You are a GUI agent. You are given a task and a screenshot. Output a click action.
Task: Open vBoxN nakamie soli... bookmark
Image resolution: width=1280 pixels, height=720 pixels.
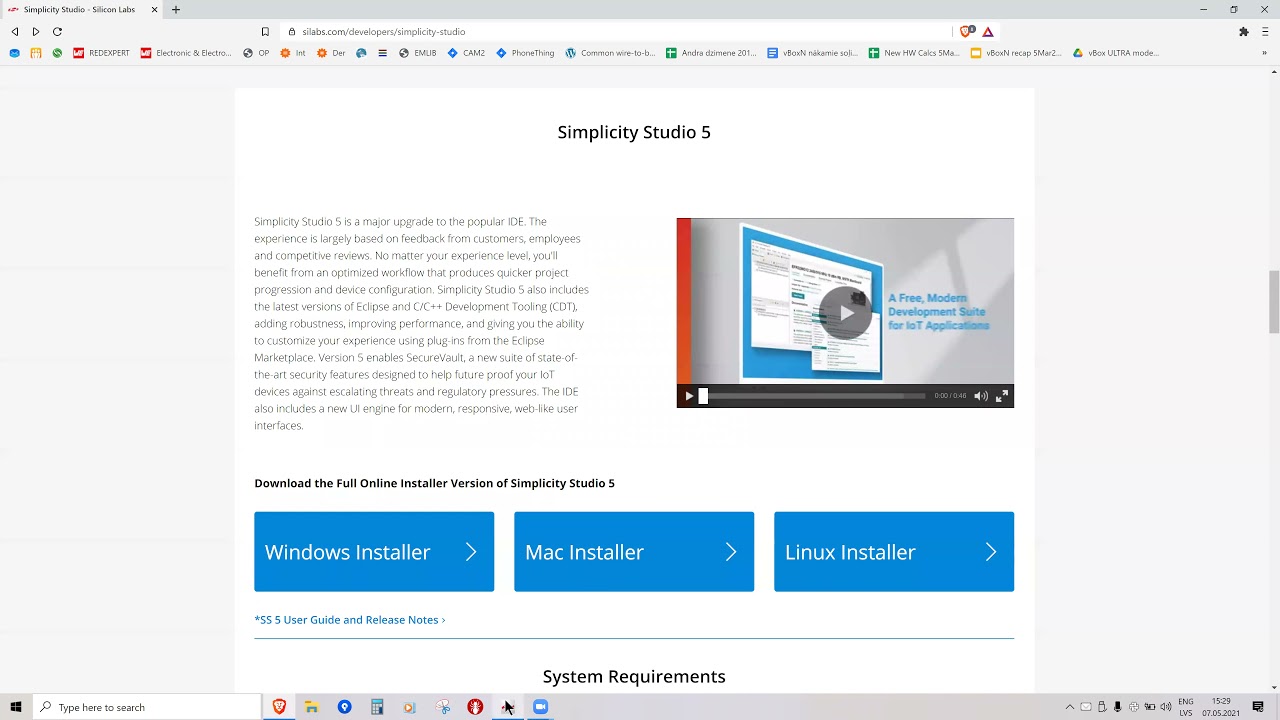tap(812, 53)
